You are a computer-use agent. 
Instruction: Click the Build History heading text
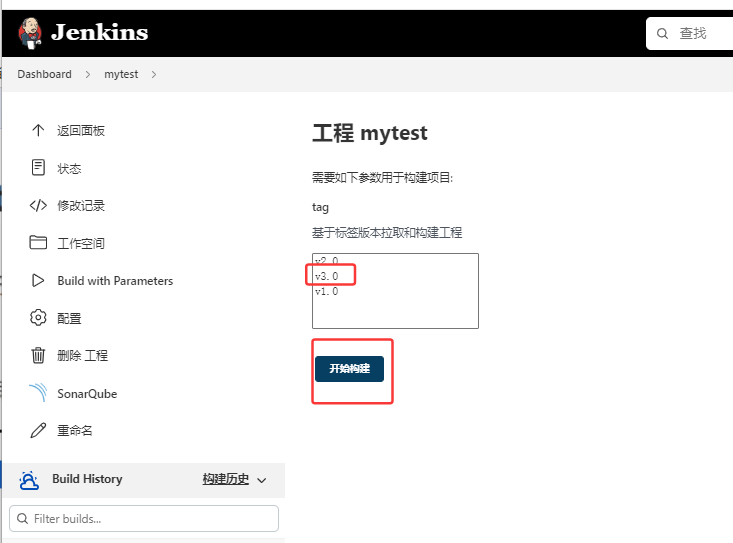(87, 479)
